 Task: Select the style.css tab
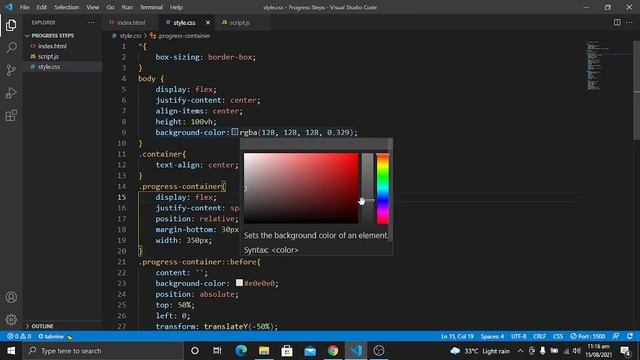[x=184, y=22]
